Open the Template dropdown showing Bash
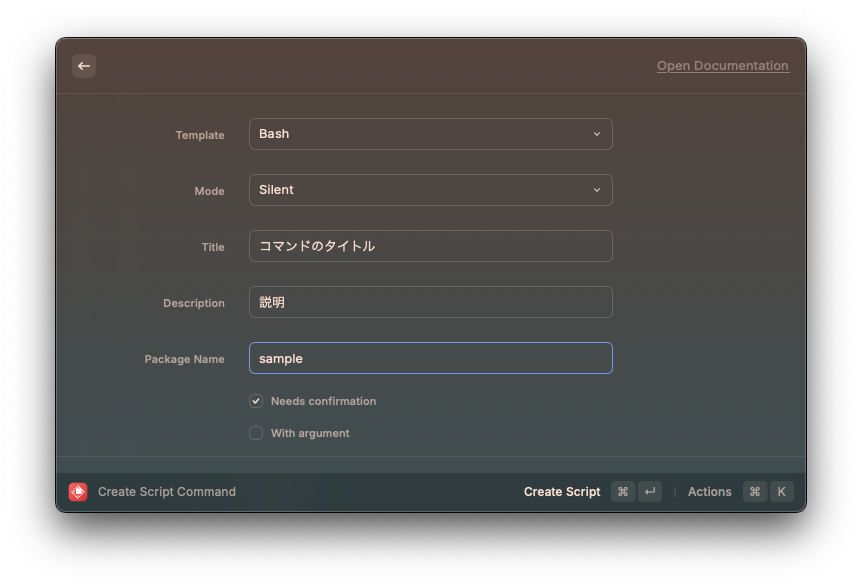 (x=430, y=134)
